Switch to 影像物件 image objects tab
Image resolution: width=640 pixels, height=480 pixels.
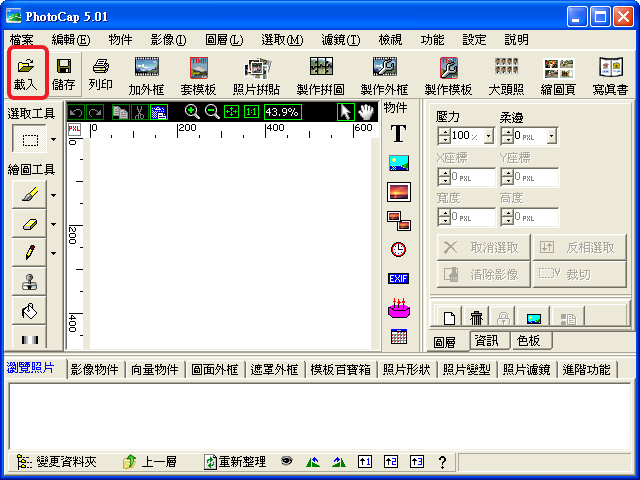coord(95,370)
